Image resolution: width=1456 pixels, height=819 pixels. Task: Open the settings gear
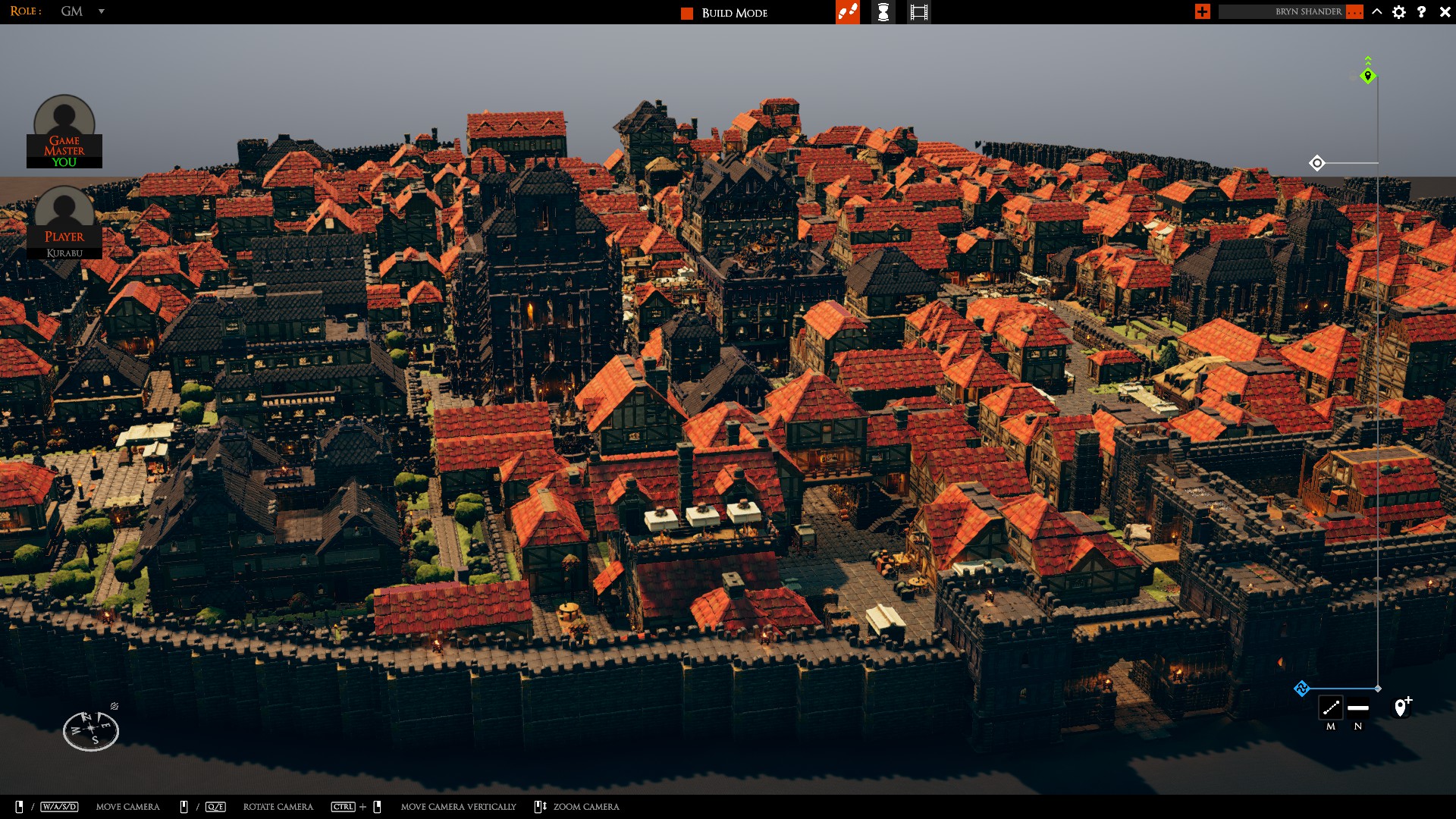1399,12
